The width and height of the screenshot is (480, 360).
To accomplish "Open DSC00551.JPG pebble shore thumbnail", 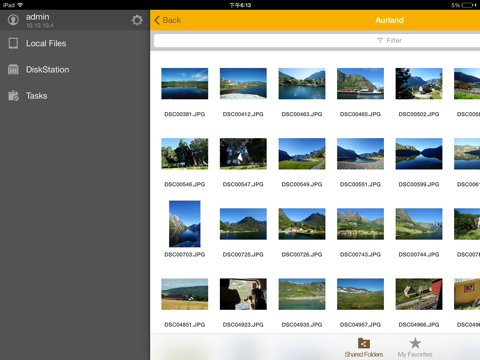I will (360, 154).
